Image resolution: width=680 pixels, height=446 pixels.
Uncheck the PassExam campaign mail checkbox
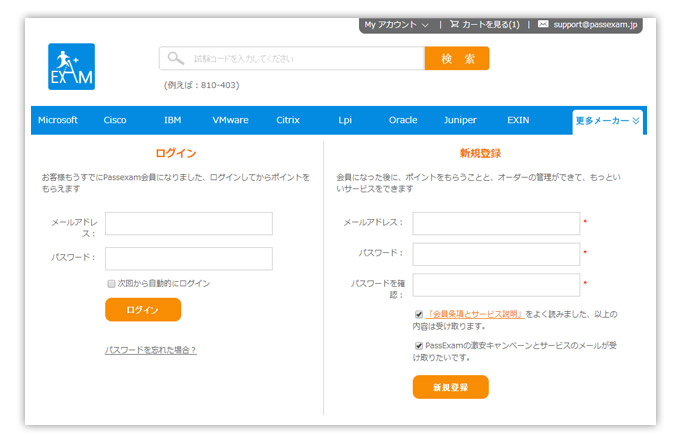419,346
